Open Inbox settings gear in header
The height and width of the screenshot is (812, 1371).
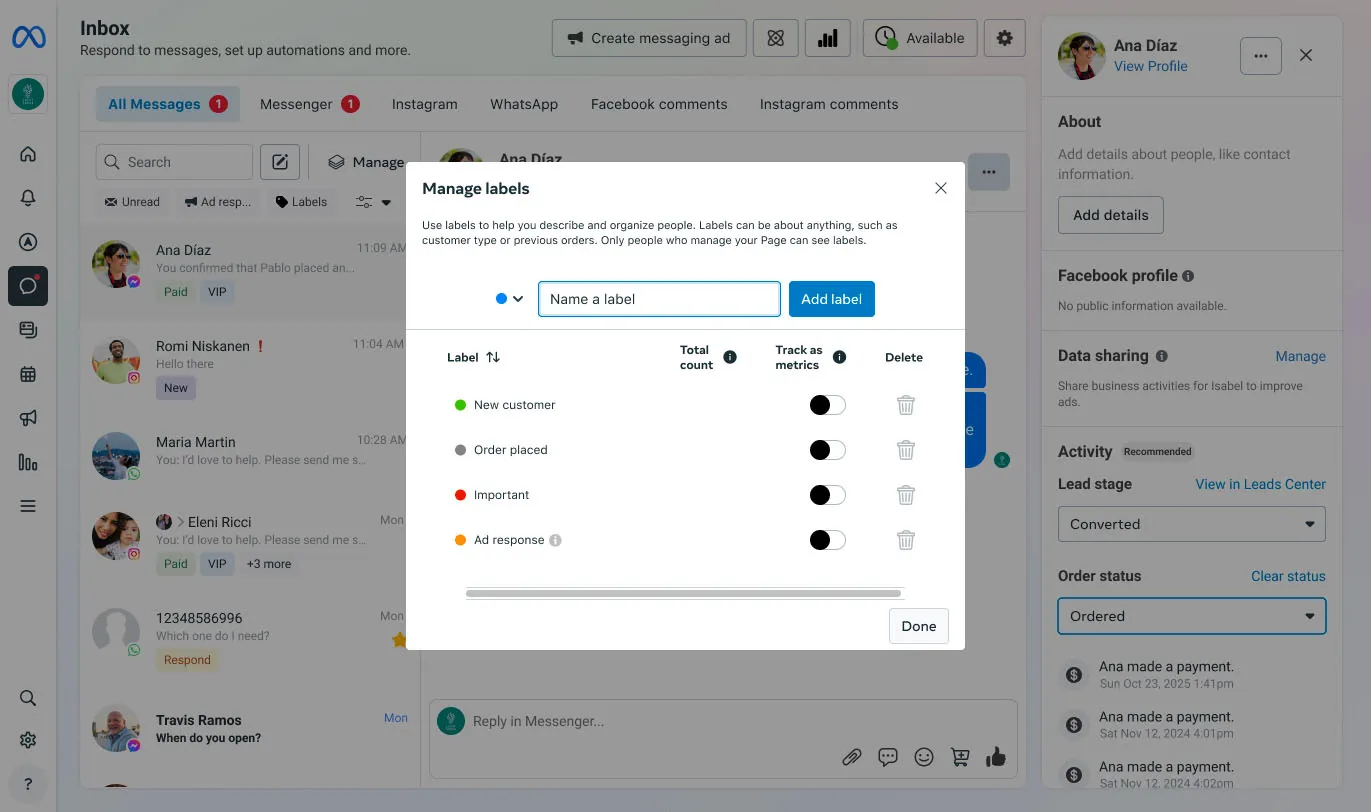click(1005, 38)
